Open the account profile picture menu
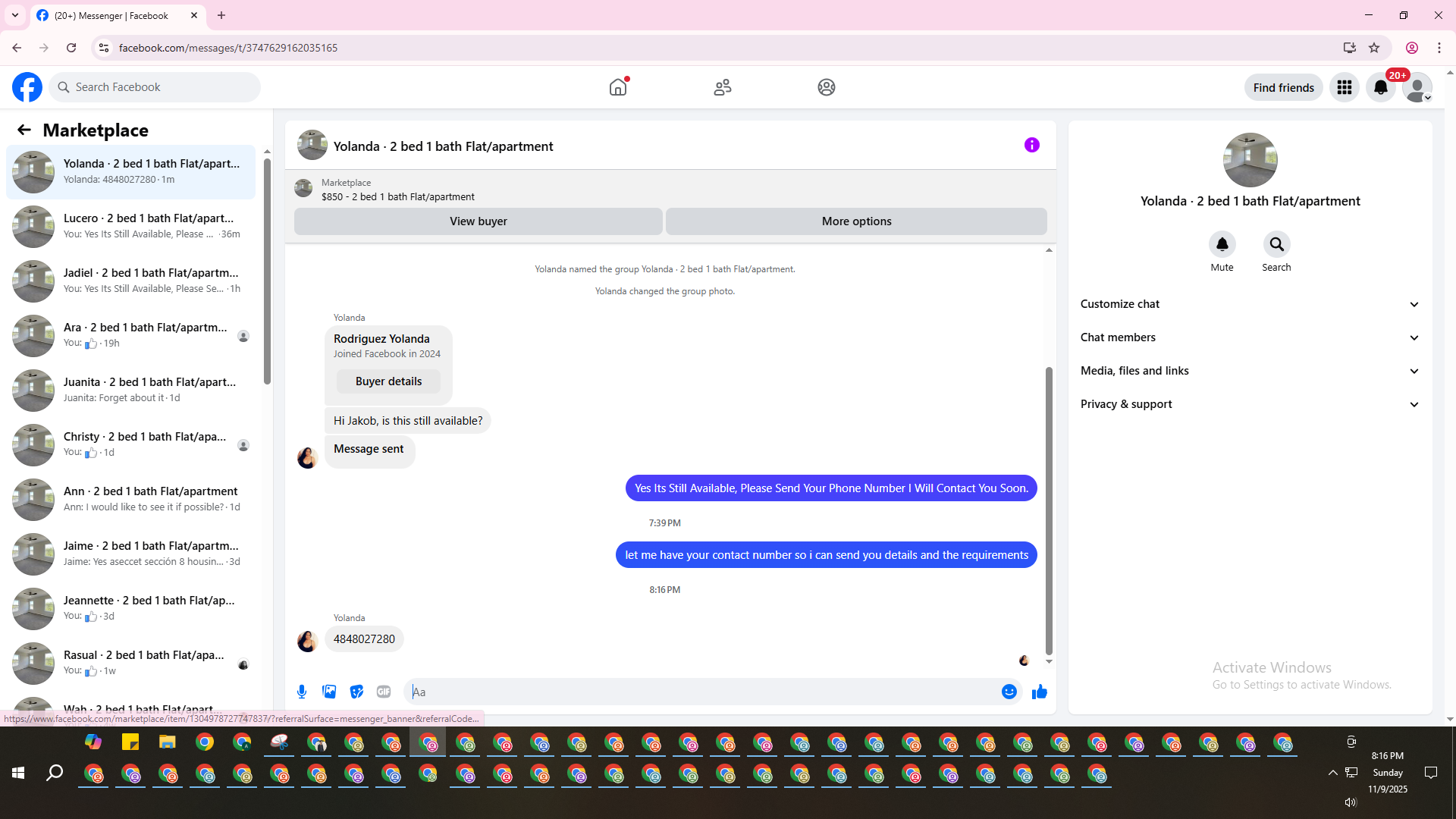1456x819 pixels. [x=1417, y=87]
